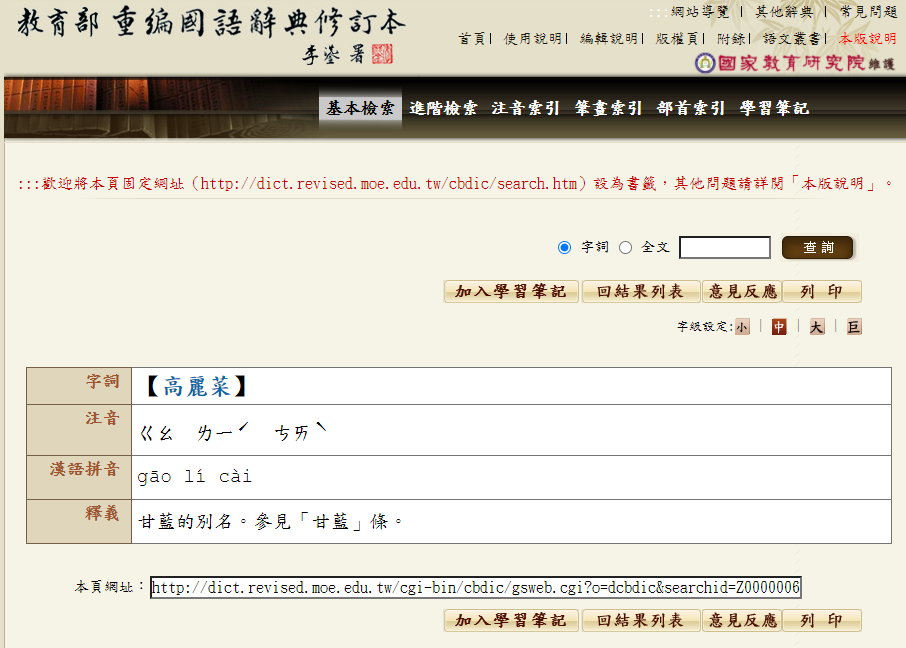Open the 學習筆記 tab
This screenshot has width=906, height=648.
tap(774, 108)
